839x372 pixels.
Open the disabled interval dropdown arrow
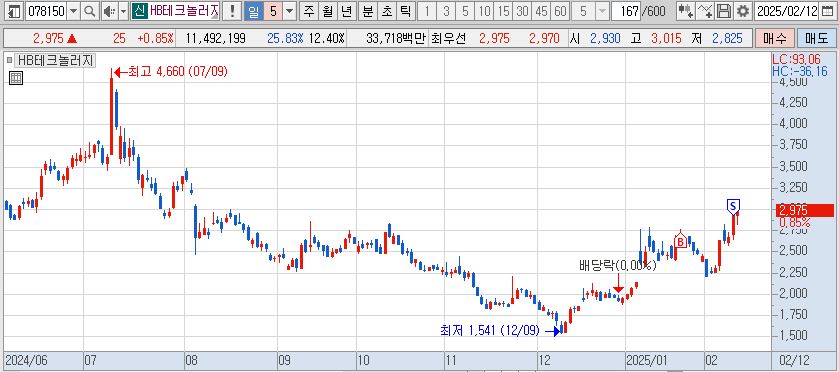point(601,11)
